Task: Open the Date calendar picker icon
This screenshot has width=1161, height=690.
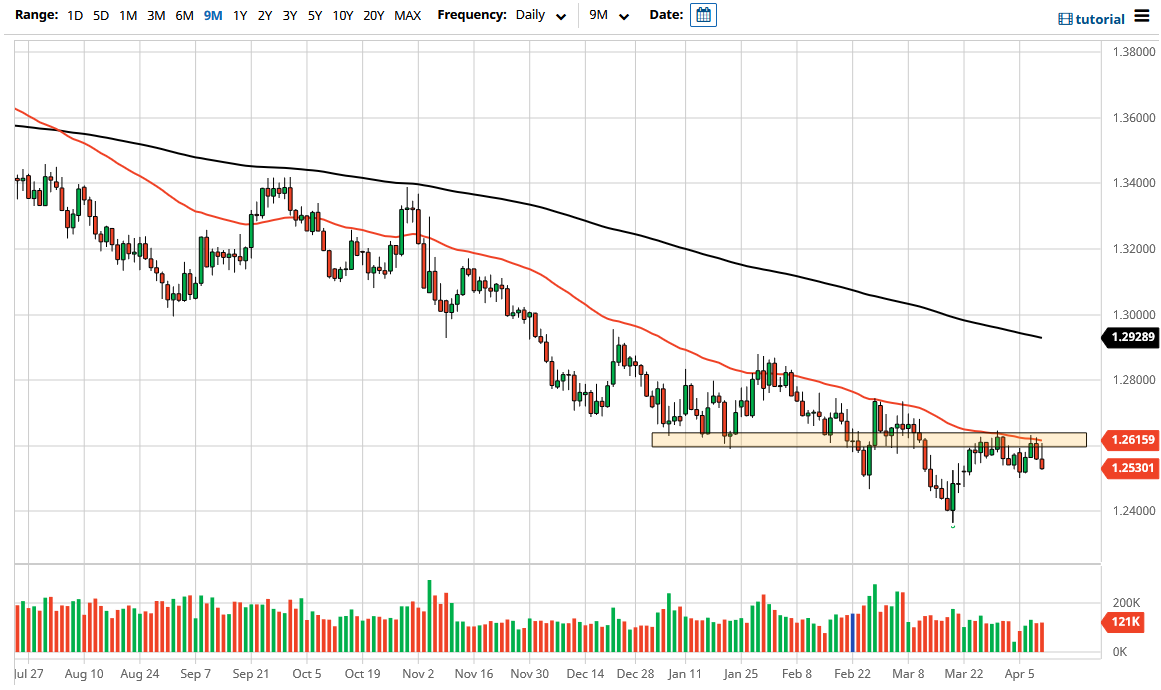Action: [x=703, y=14]
